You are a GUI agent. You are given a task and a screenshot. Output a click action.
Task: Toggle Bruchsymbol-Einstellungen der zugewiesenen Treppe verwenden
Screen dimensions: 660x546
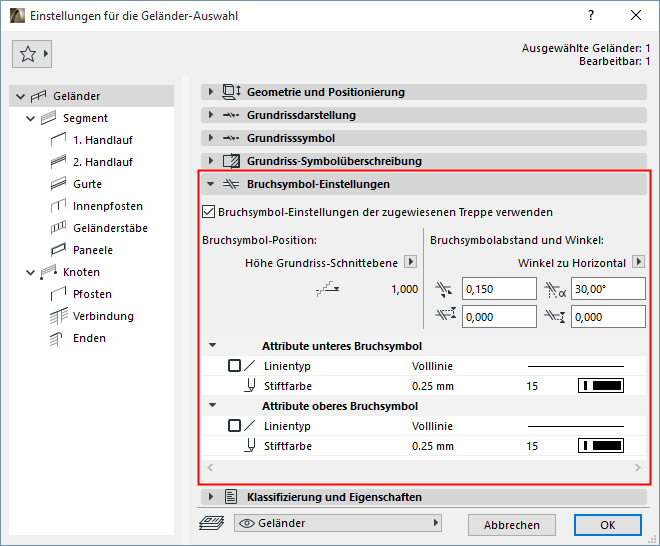(208, 212)
